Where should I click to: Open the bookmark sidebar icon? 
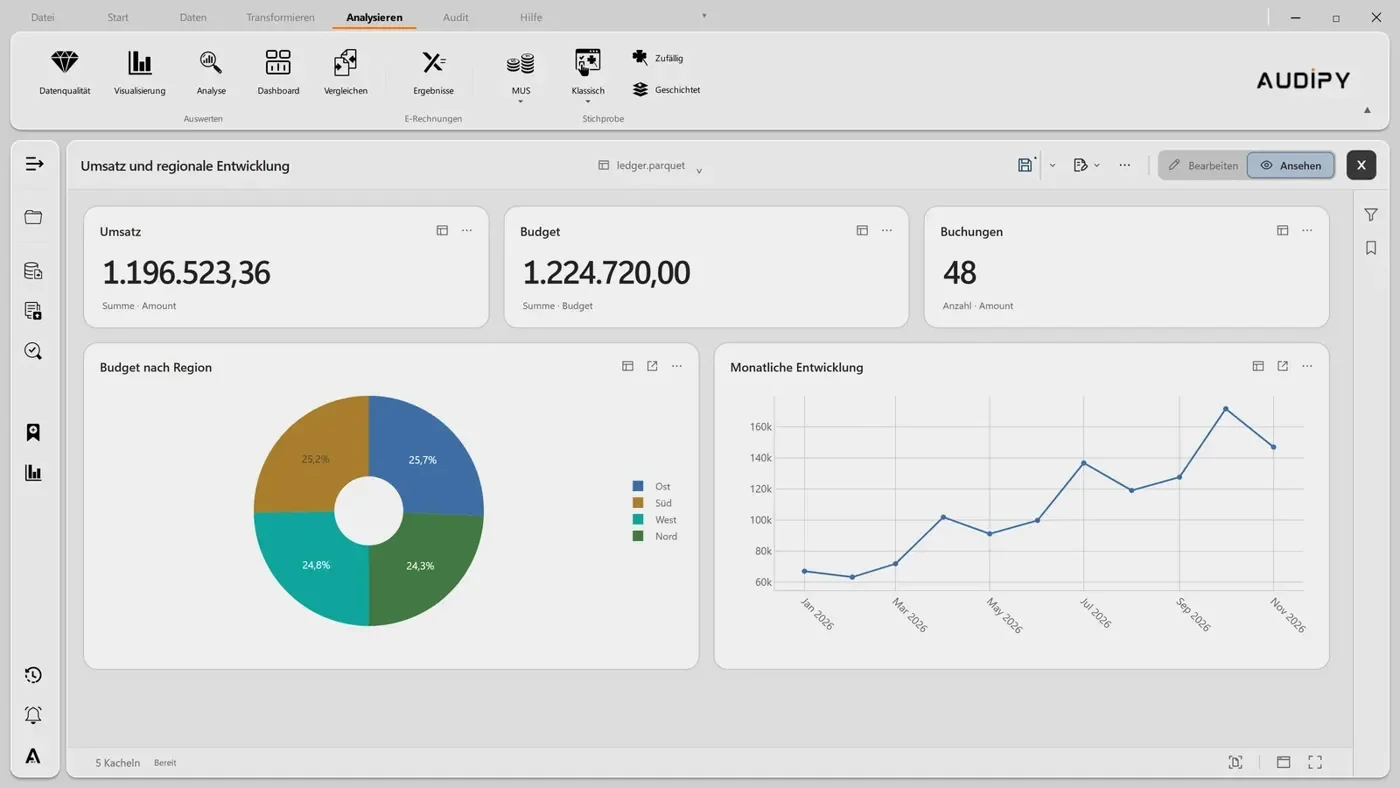point(33,432)
